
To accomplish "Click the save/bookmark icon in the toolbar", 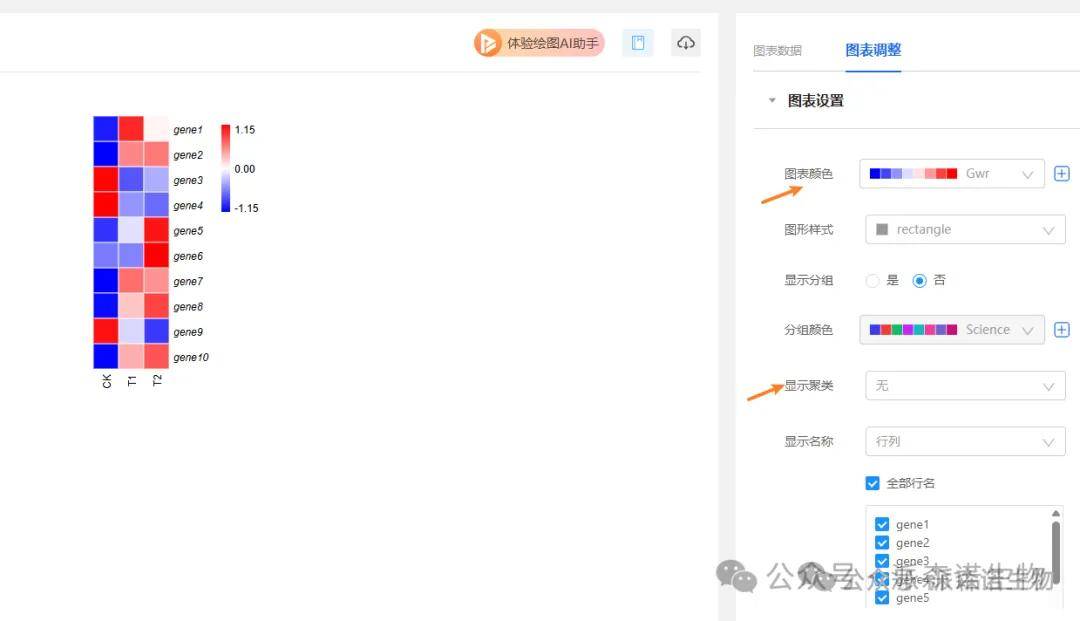I will [637, 43].
